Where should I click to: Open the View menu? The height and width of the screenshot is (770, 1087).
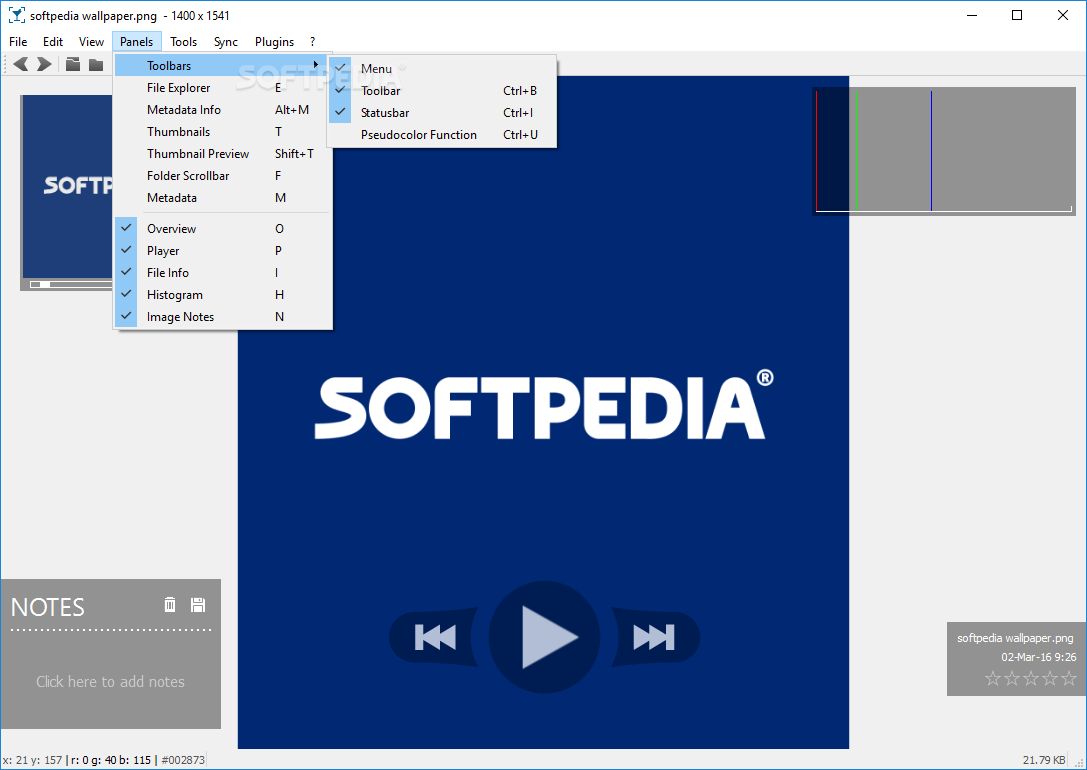click(x=91, y=42)
